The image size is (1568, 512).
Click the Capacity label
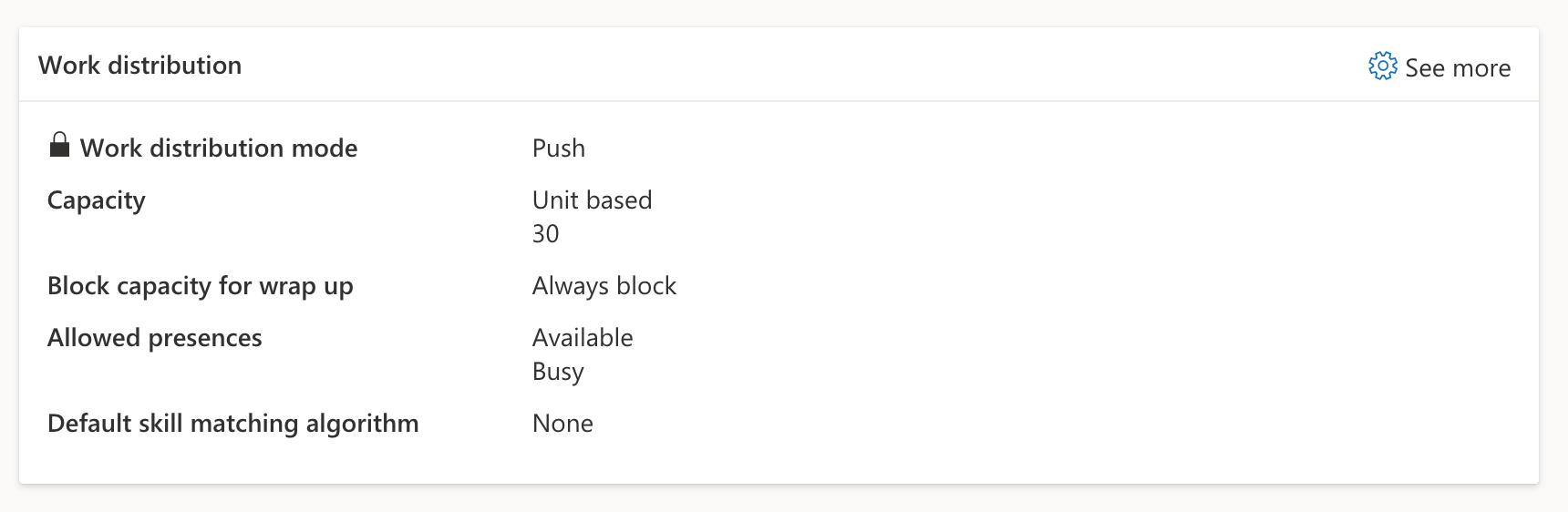[96, 200]
